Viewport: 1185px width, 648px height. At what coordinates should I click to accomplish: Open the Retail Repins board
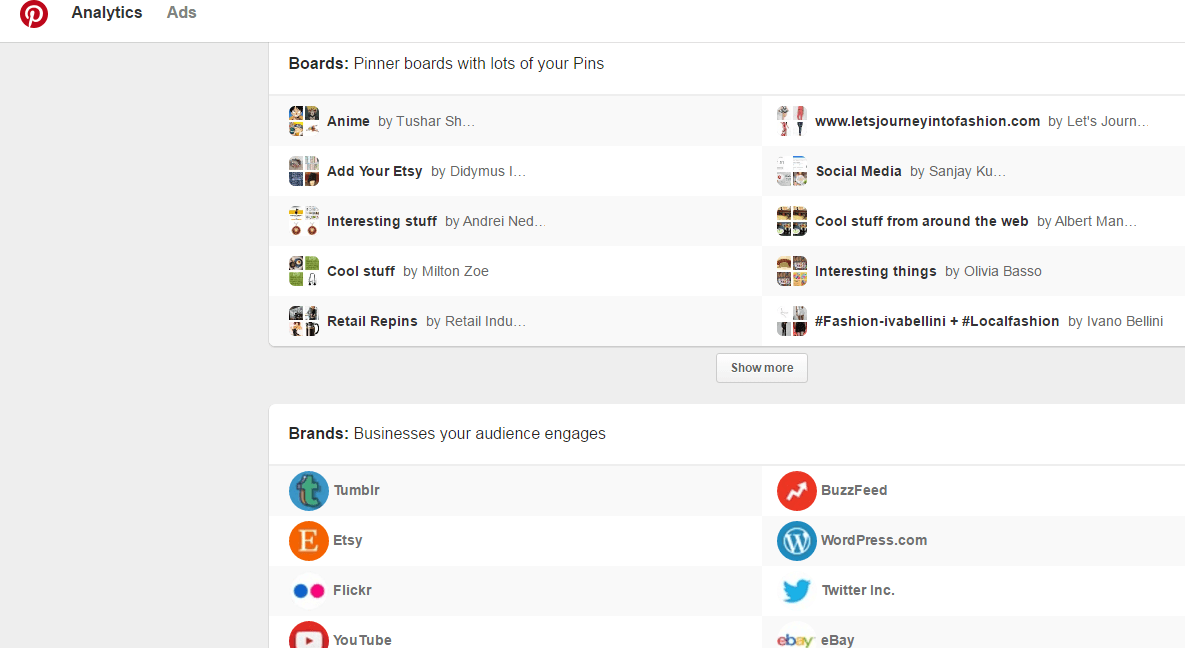[372, 321]
